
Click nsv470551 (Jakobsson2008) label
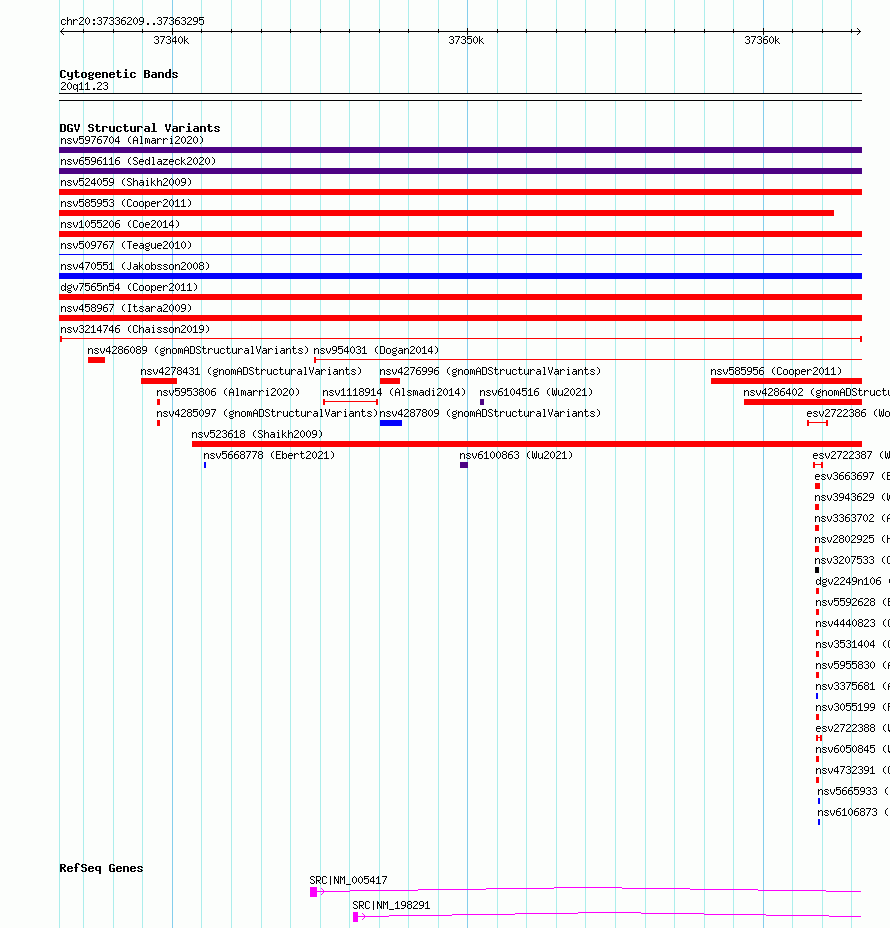click(135, 266)
